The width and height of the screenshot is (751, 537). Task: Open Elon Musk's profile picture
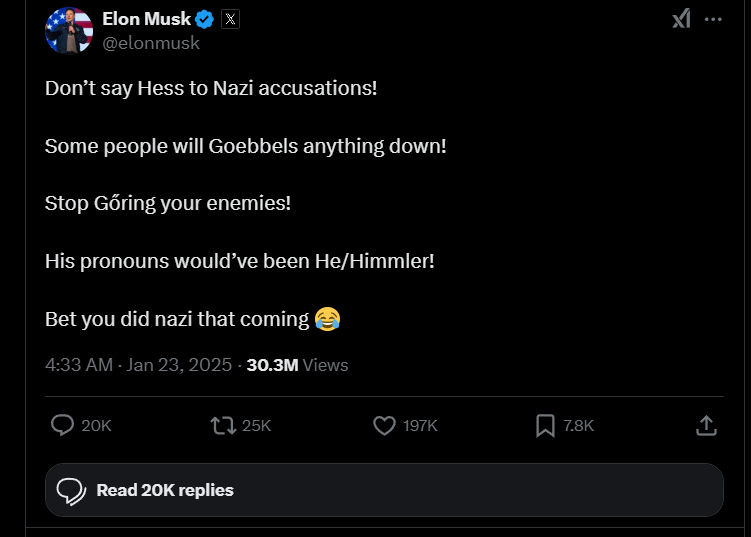click(69, 31)
